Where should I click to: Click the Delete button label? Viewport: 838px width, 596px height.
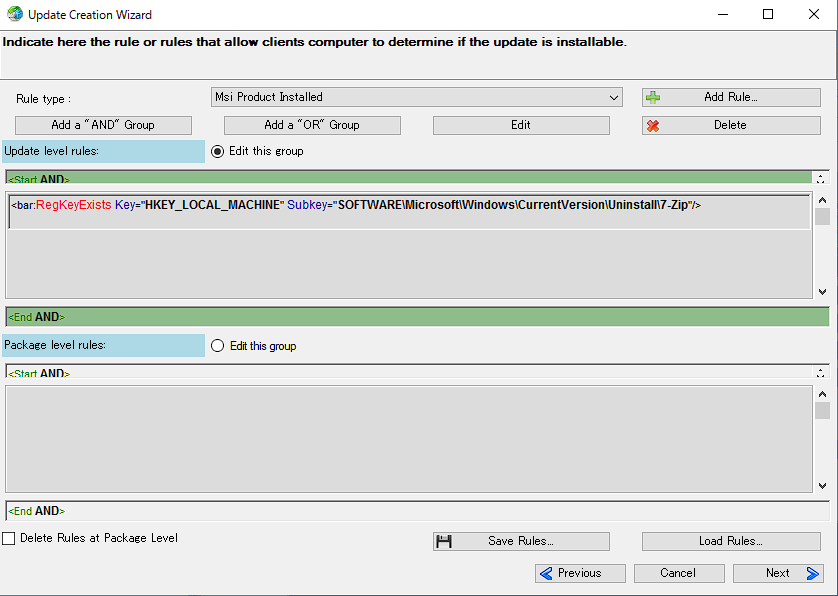click(x=730, y=125)
